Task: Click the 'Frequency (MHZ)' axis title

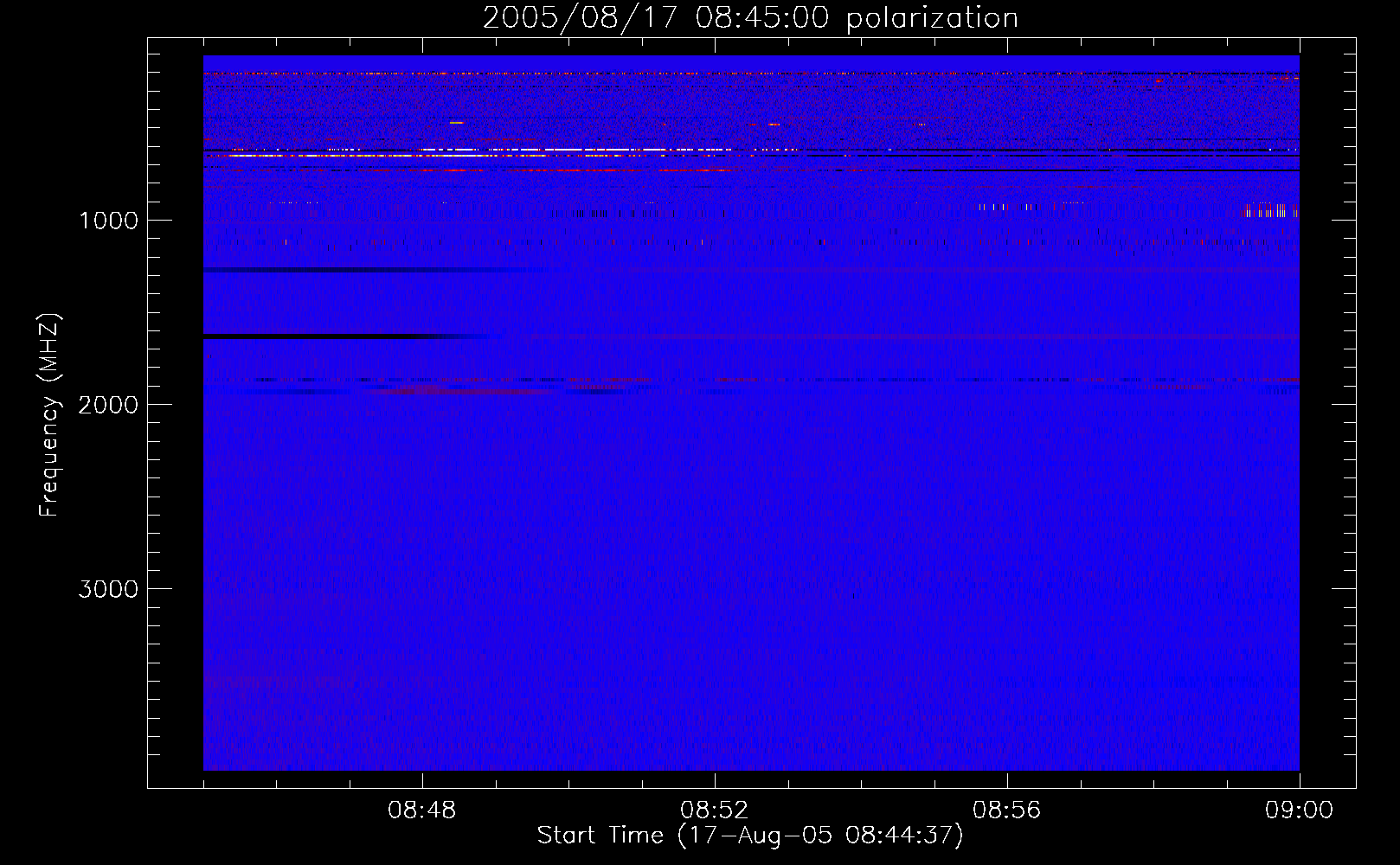Action: click(x=50, y=415)
